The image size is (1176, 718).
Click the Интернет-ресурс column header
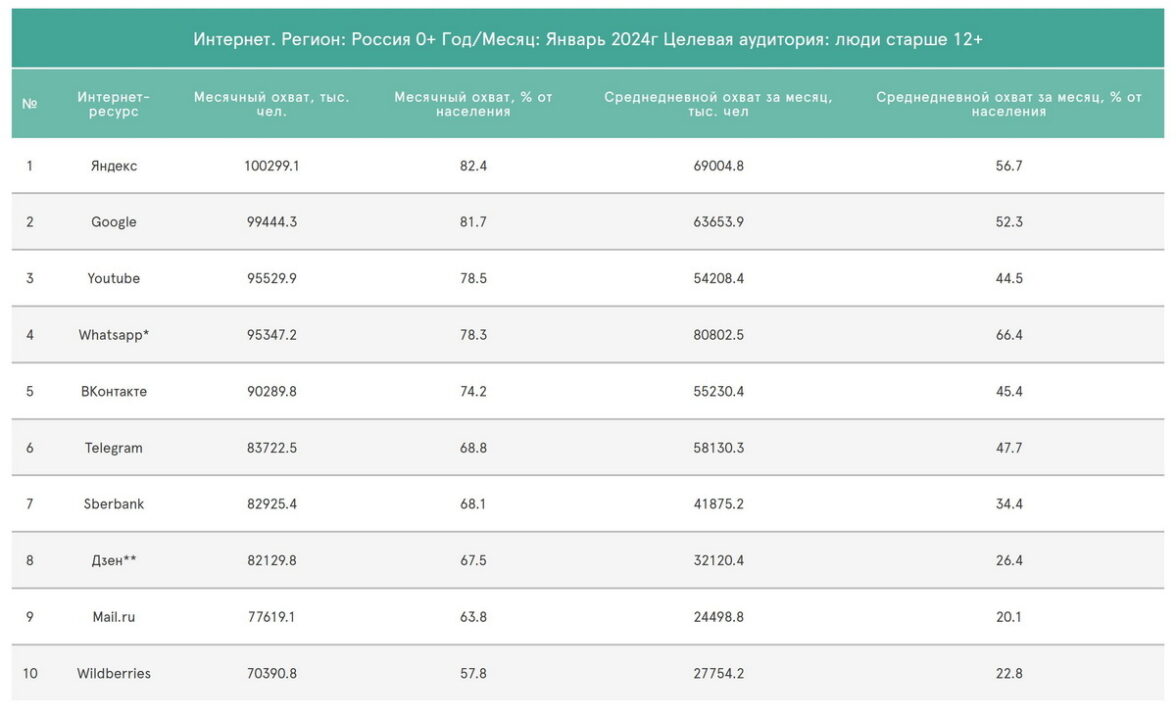pyautogui.click(x=114, y=104)
